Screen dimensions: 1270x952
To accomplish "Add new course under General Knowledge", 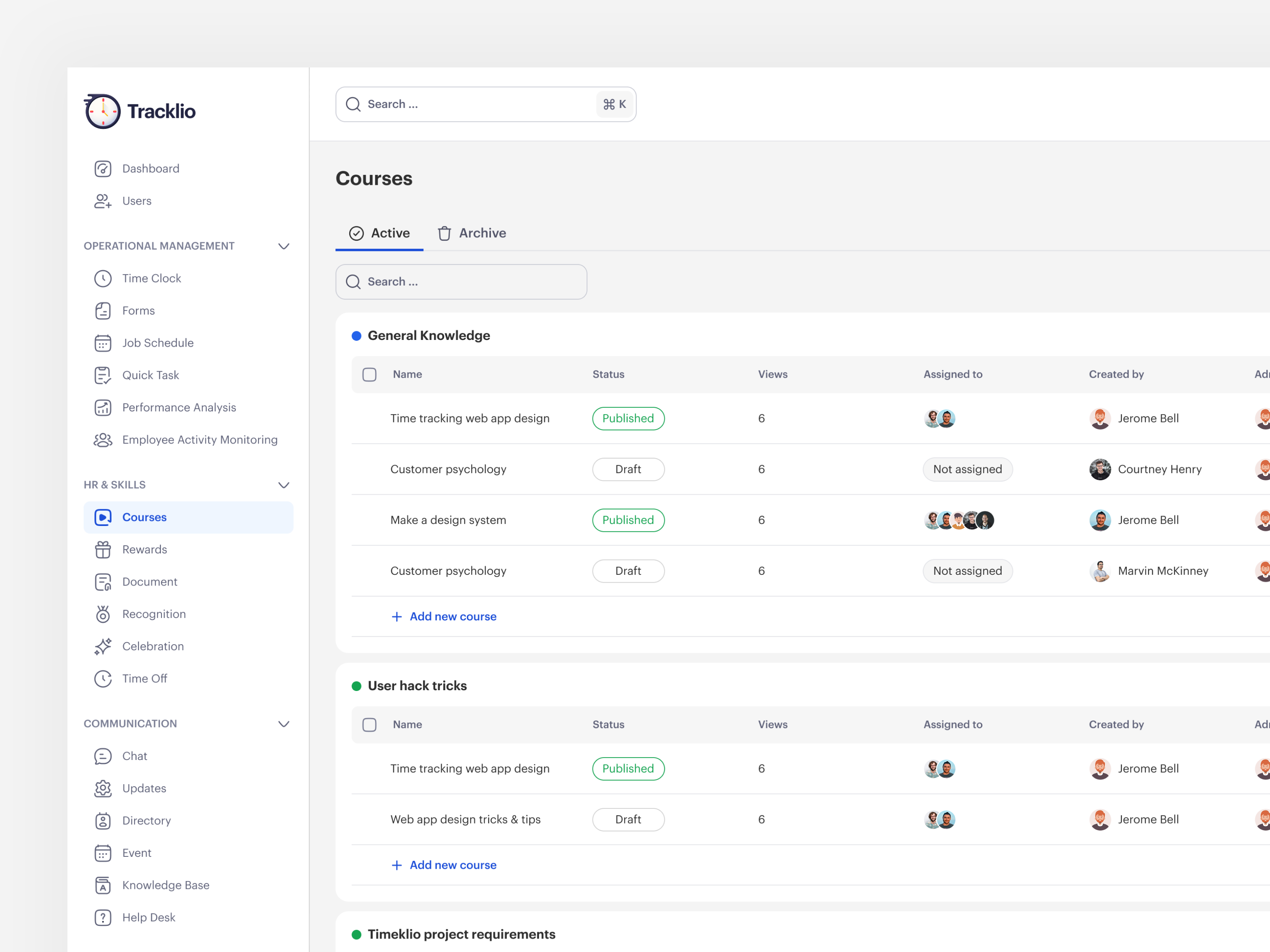I will [x=444, y=616].
